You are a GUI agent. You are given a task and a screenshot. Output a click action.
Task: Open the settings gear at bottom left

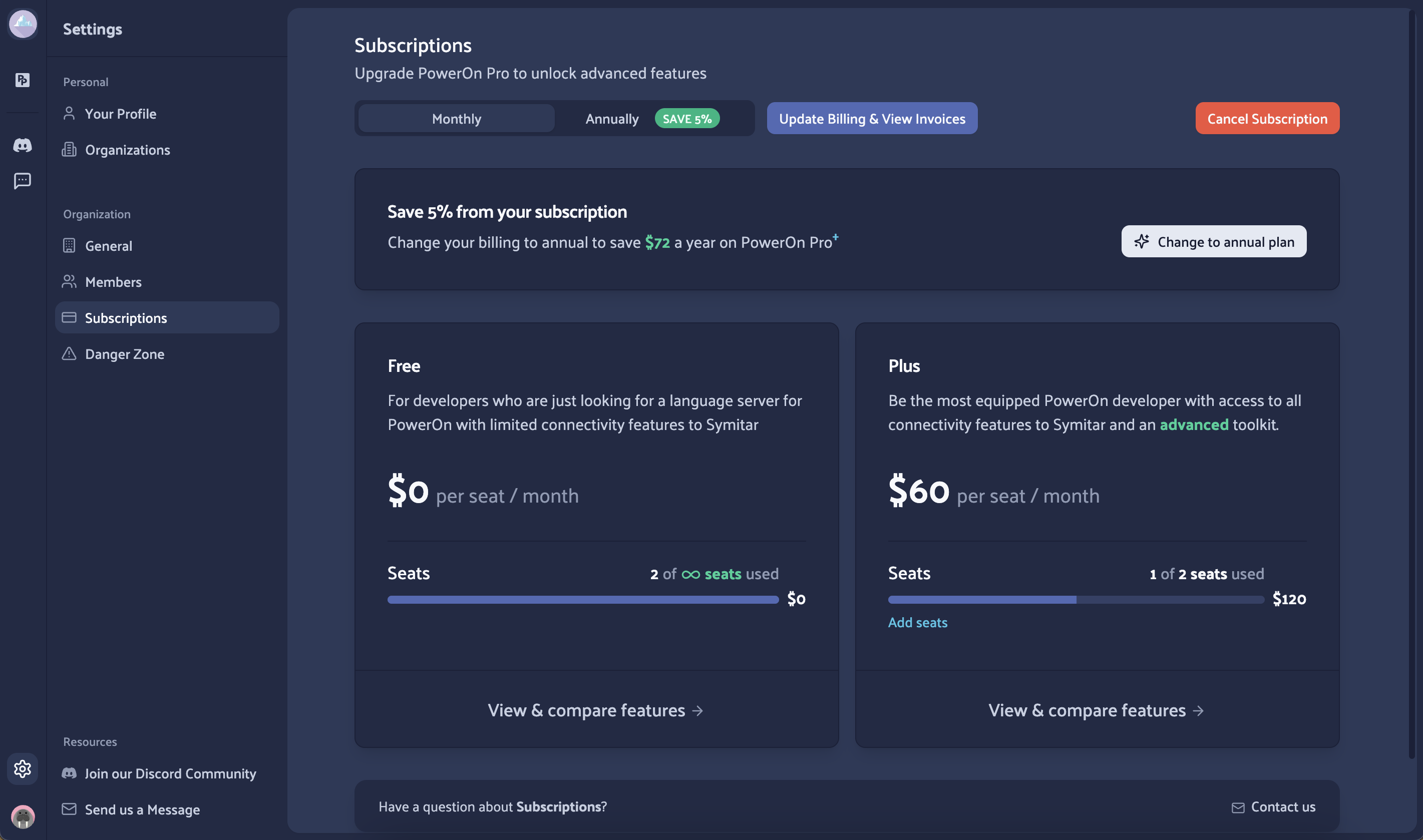pos(23,769)
